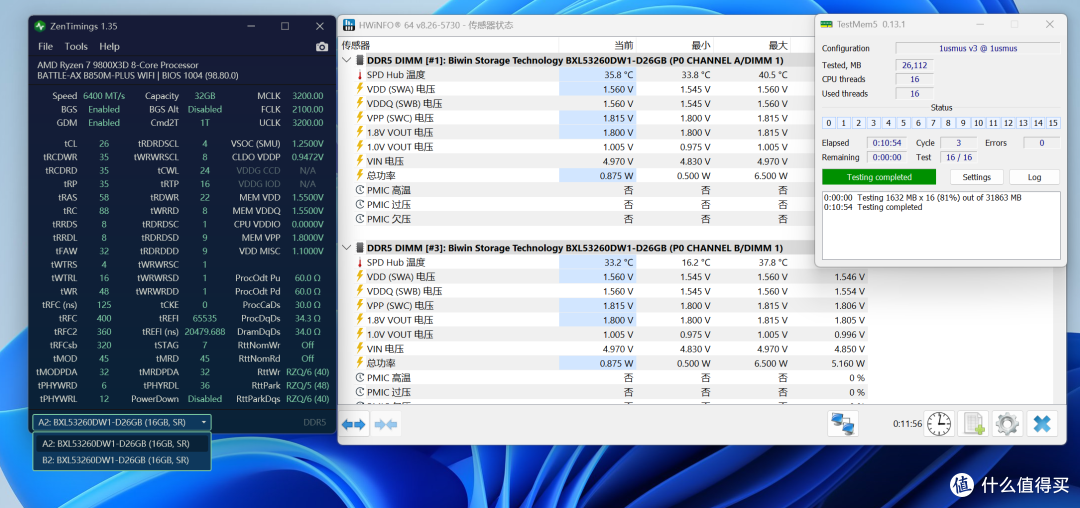Viewport: 1080px width, 508px height.
Task: Click DIMM #1 SPD Hub current value 35.8 °C
Action: click(x=619, y=74)
